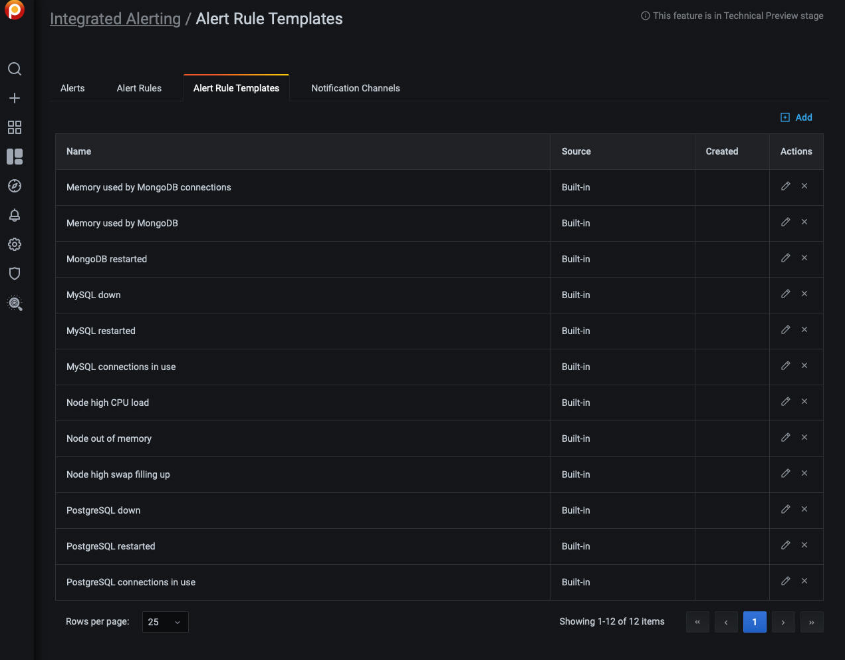The image size is (845, 660).
Task: Delete the Memory used by MongoDB connections template
Action: (x=804, y=186)
